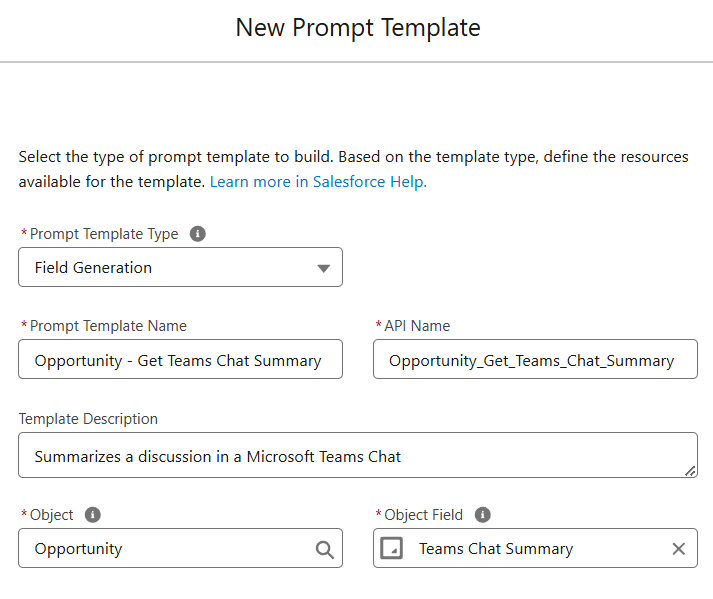Click the Opportunity object lookup field
The image size is (713, 599).
(x=181, y=548)
